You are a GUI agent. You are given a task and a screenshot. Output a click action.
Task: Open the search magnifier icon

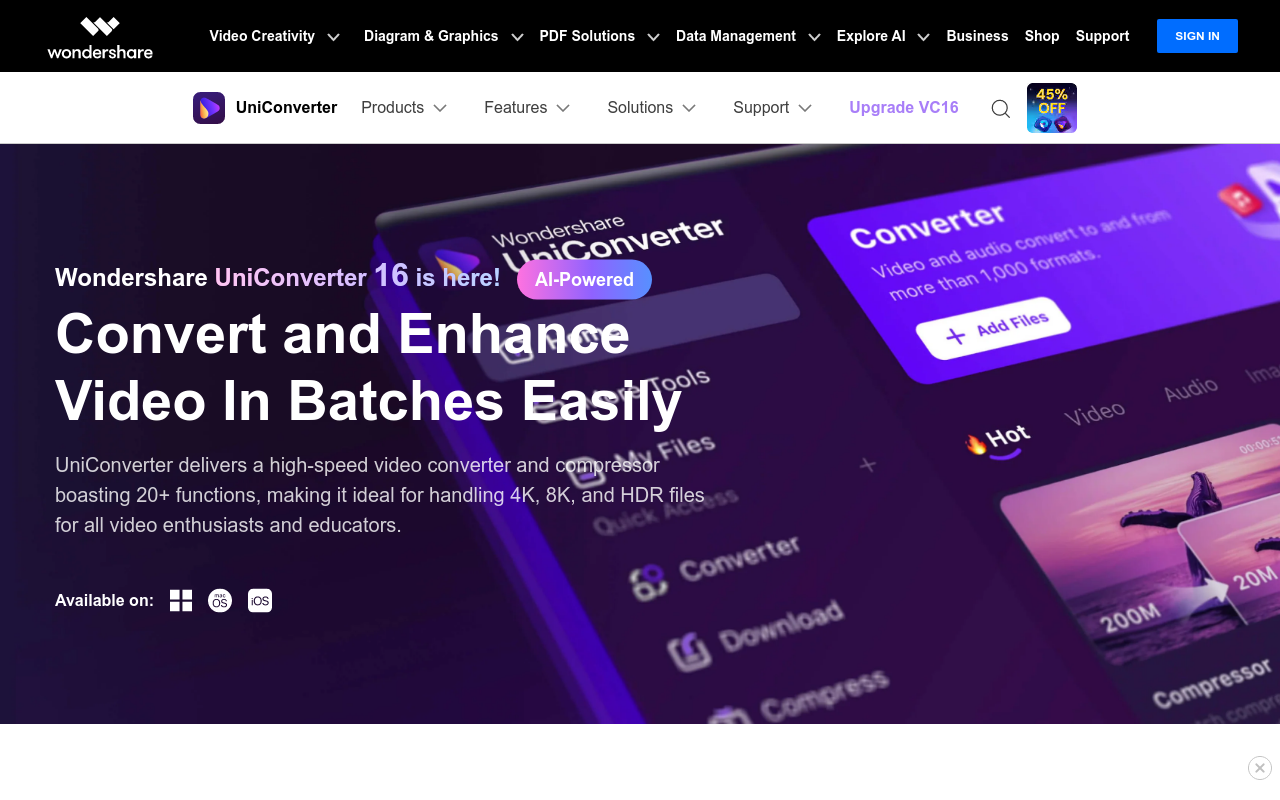tap(1001, 109)
